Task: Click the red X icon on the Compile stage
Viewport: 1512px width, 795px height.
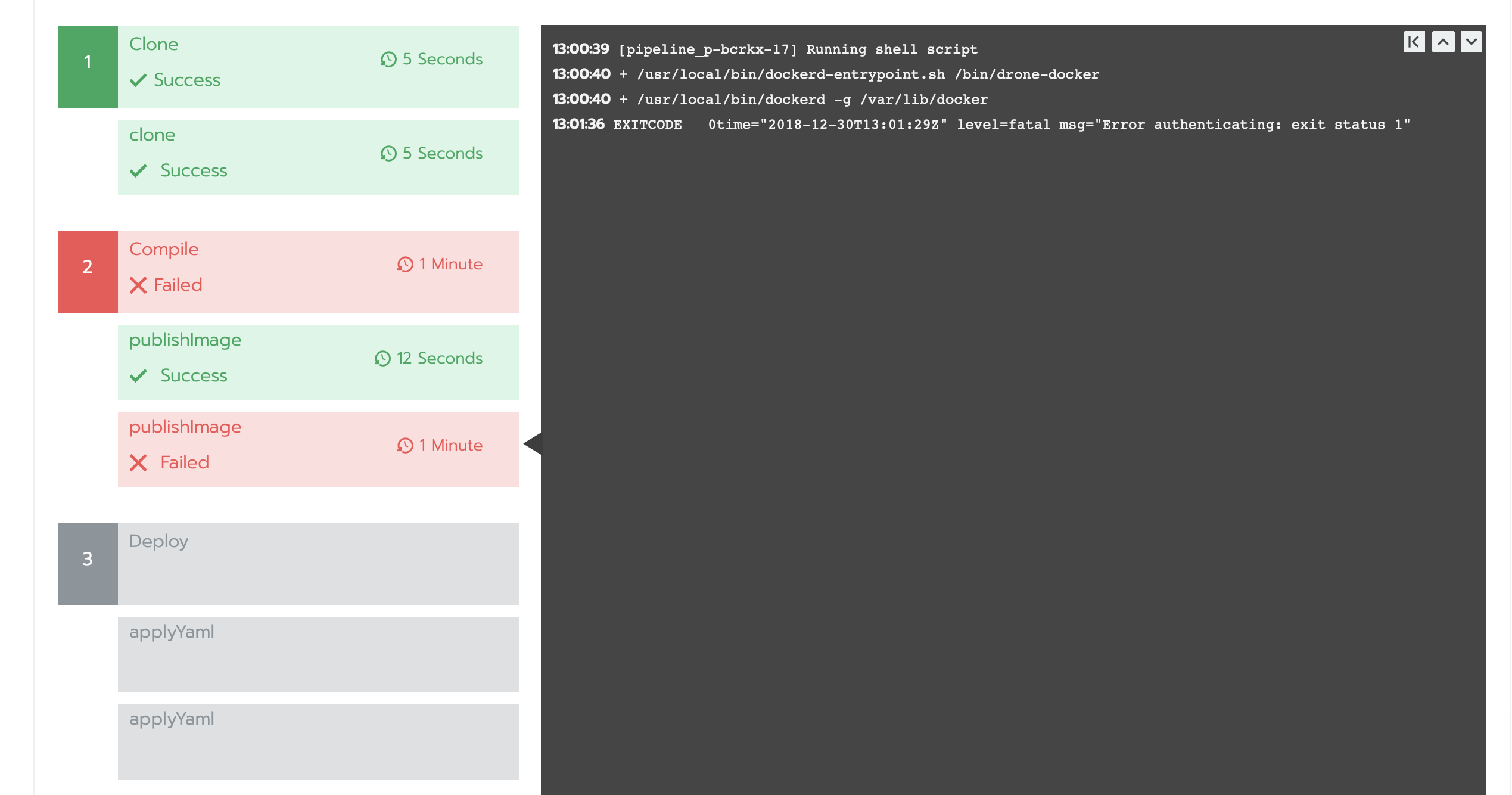Action: [x=139, y=285]
